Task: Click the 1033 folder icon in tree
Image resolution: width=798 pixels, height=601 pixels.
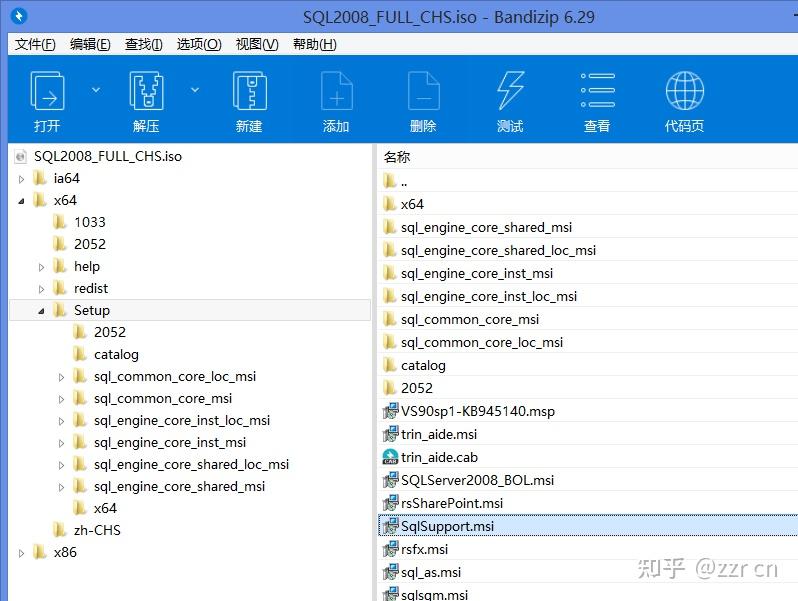Action: [x=60, y=222]
